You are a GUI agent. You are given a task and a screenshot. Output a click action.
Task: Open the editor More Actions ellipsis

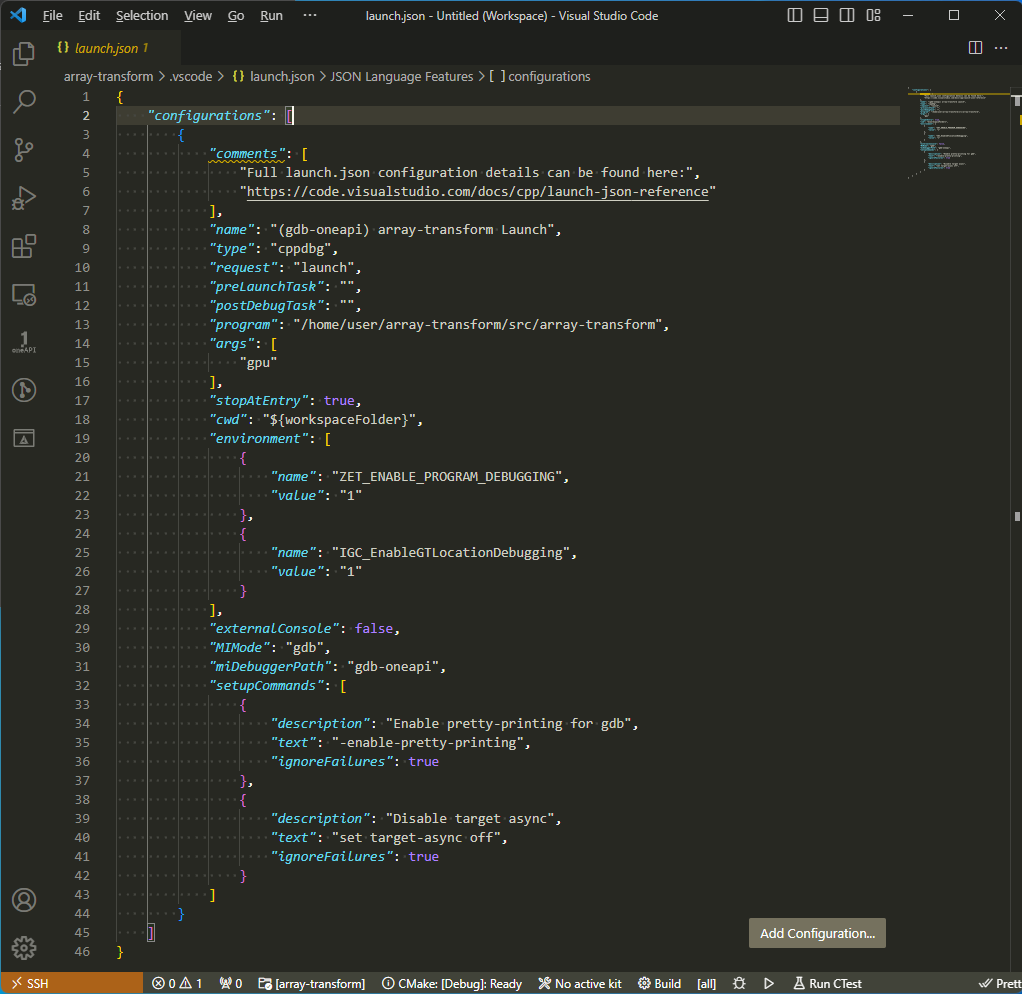coord(1002,48)
